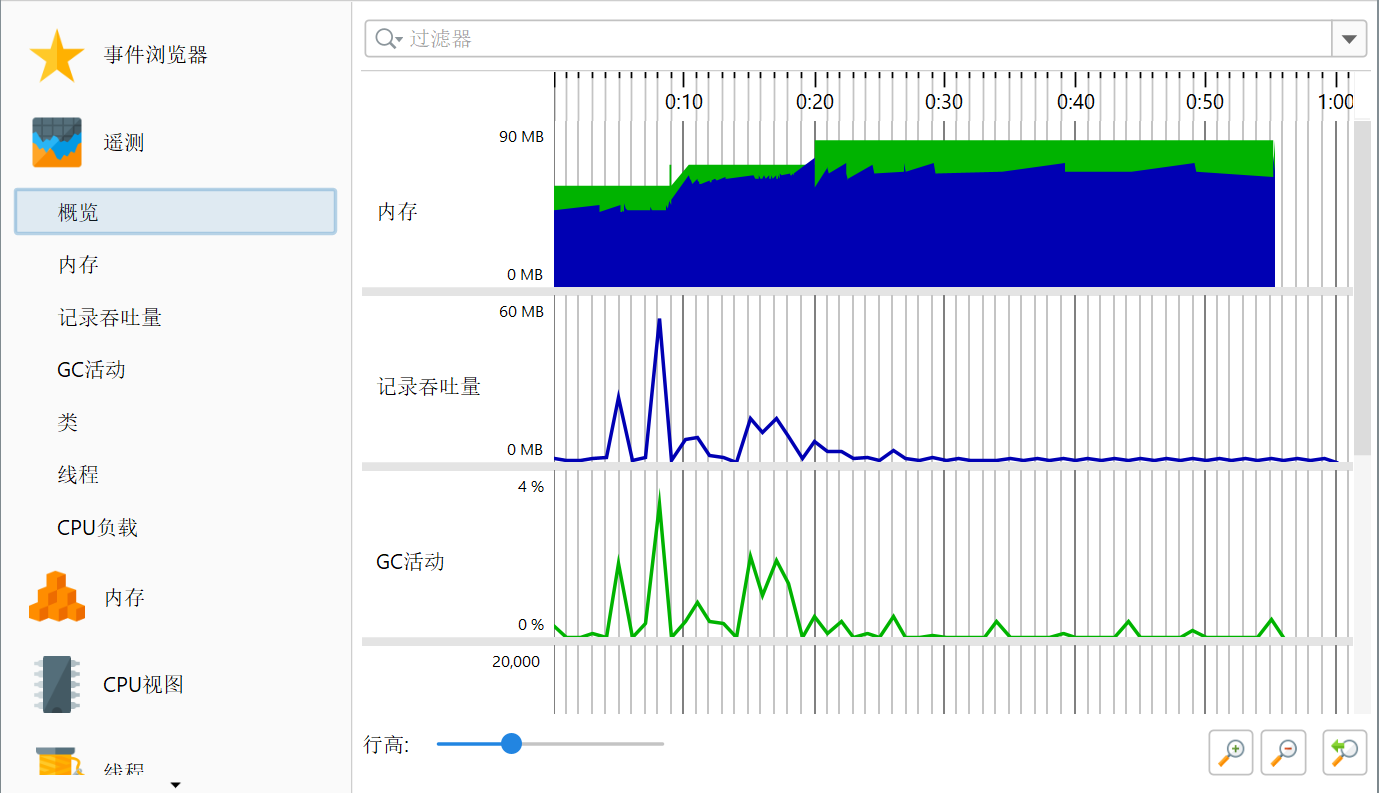Click the 60 MB axis label
Viewport: 1379px width, 793px height.
tap(521, 312)
